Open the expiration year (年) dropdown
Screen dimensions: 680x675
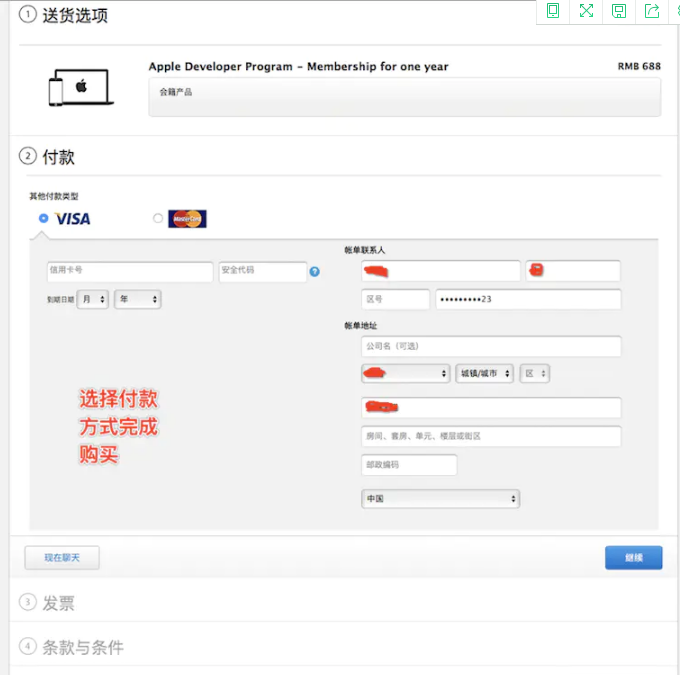138,299
